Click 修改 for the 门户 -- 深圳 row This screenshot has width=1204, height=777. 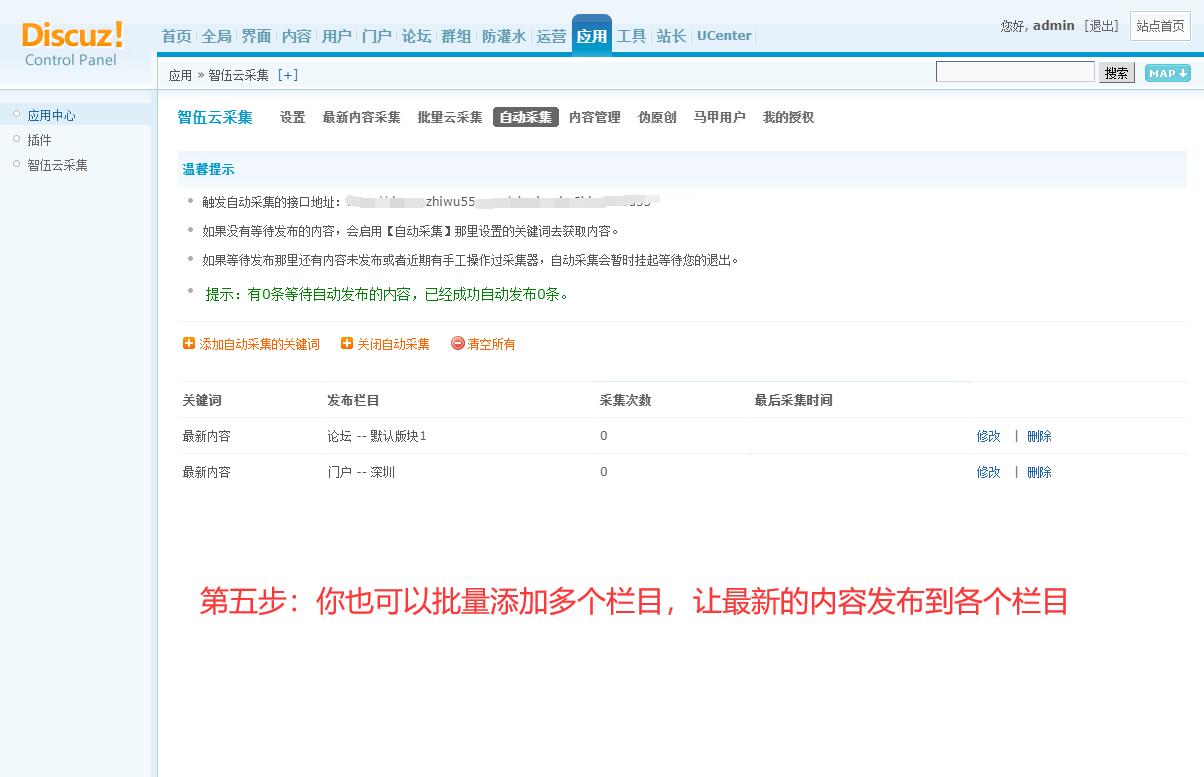tap(988, 472)
